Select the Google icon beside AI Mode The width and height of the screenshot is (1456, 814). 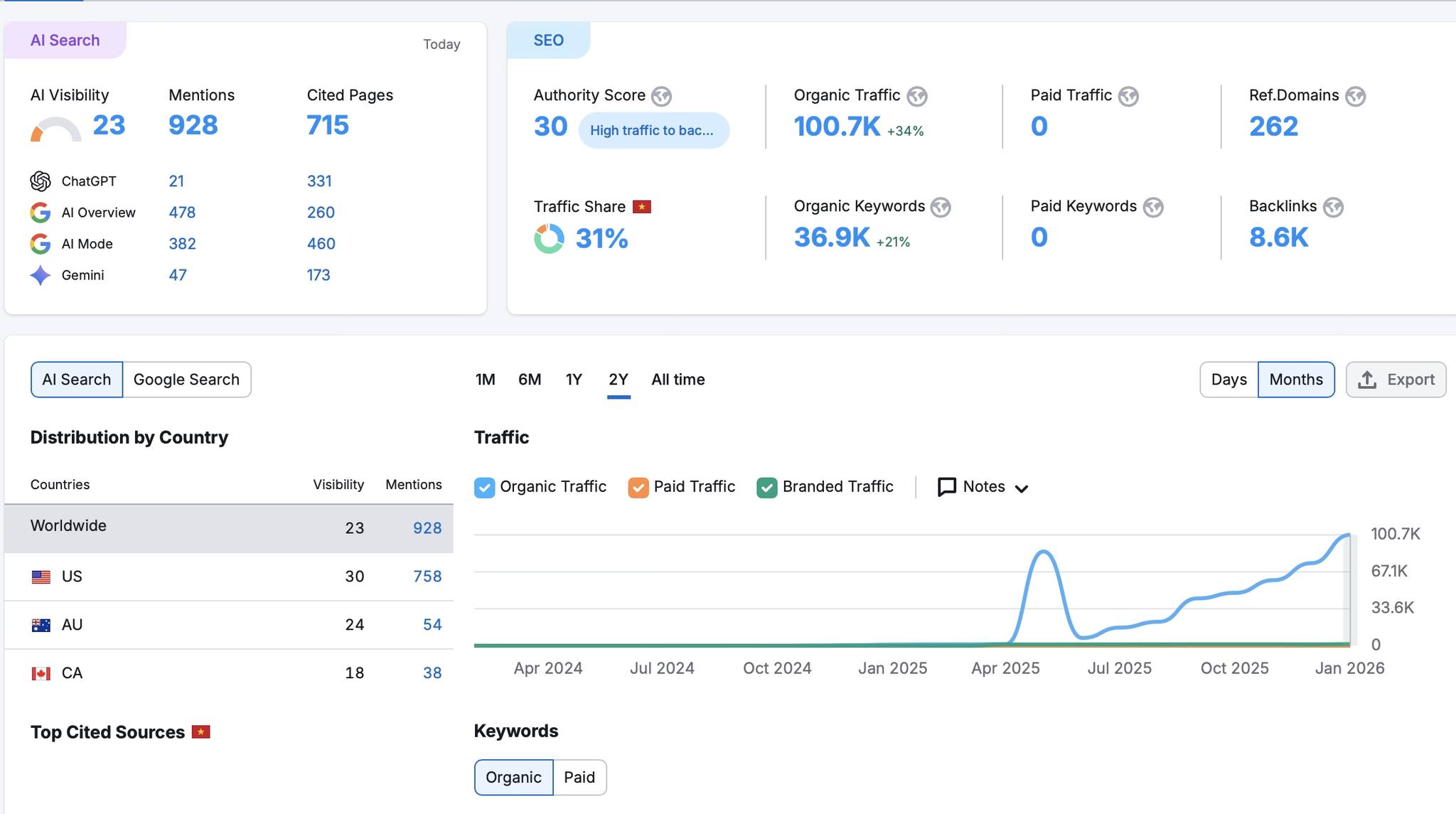41,244
